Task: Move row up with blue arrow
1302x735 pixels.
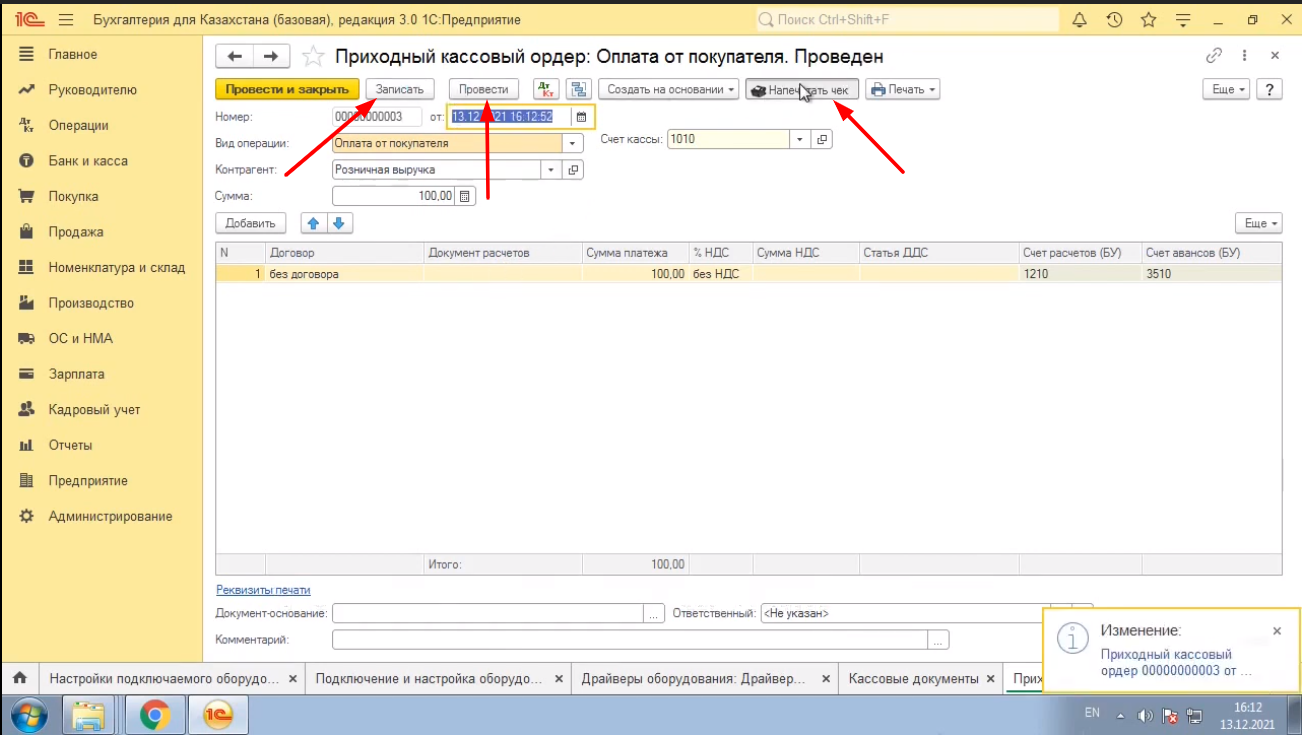Action: 313,223
